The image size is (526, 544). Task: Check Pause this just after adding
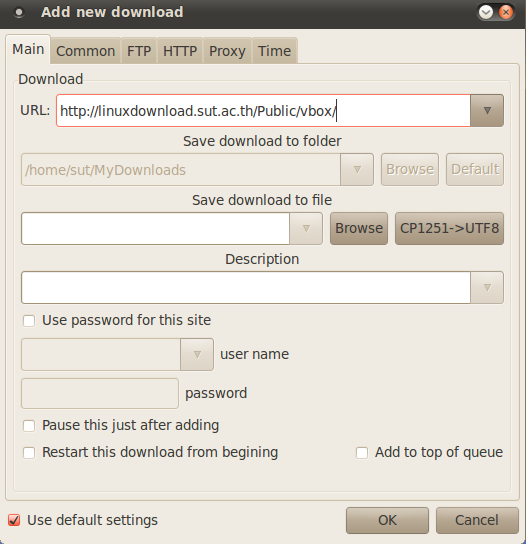coord(29,426)
